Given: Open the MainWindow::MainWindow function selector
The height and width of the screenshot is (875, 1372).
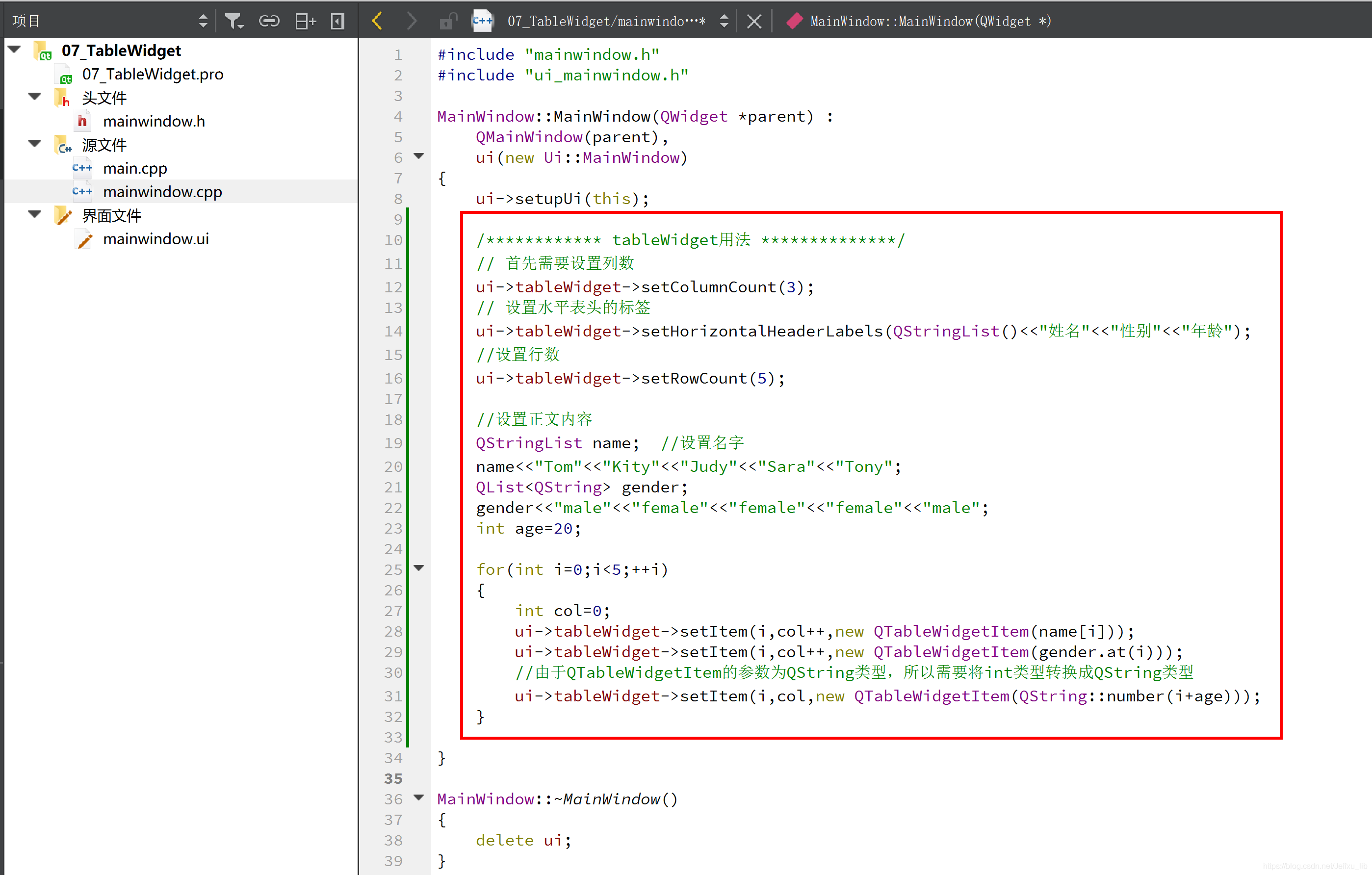Looking at the screenshot, I should (x=930, y=22).
